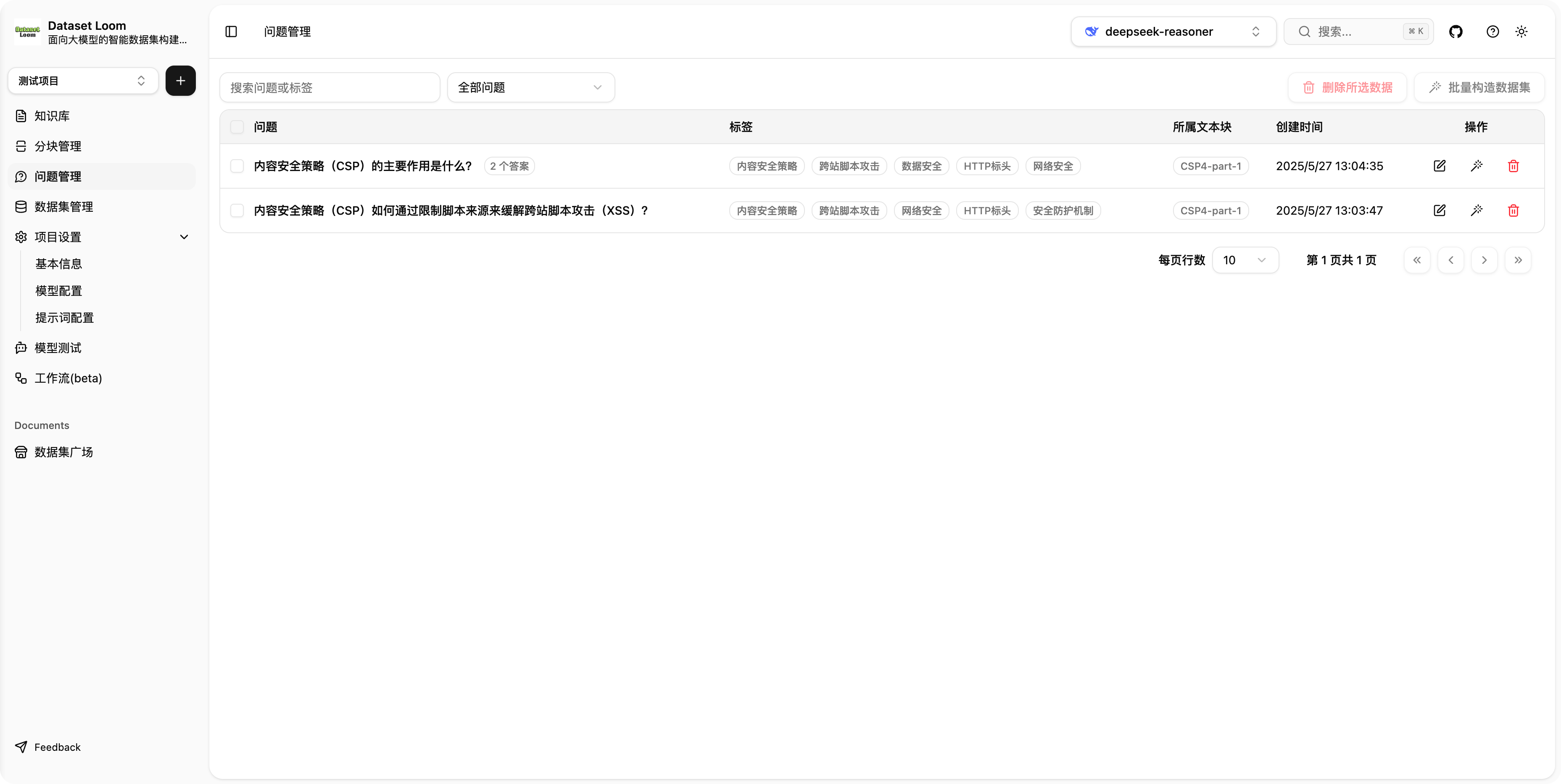Open the 全部问题 filter dropdown
The height and width of the screenshot is (784, 1561).
point(531,87)
